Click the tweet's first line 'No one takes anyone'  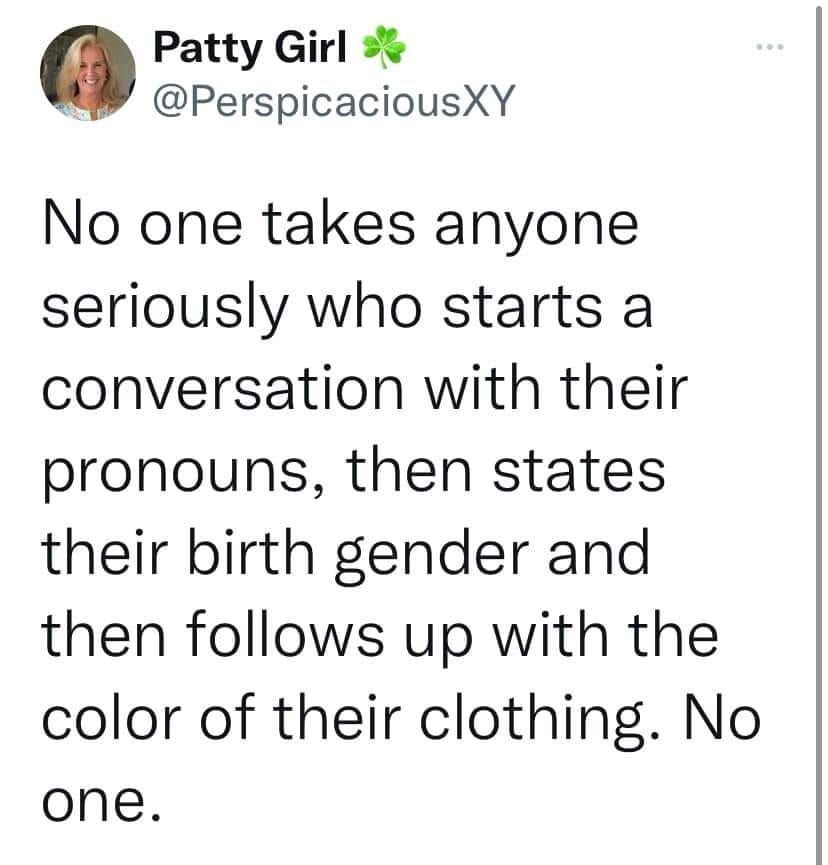[x=340, y=227]
